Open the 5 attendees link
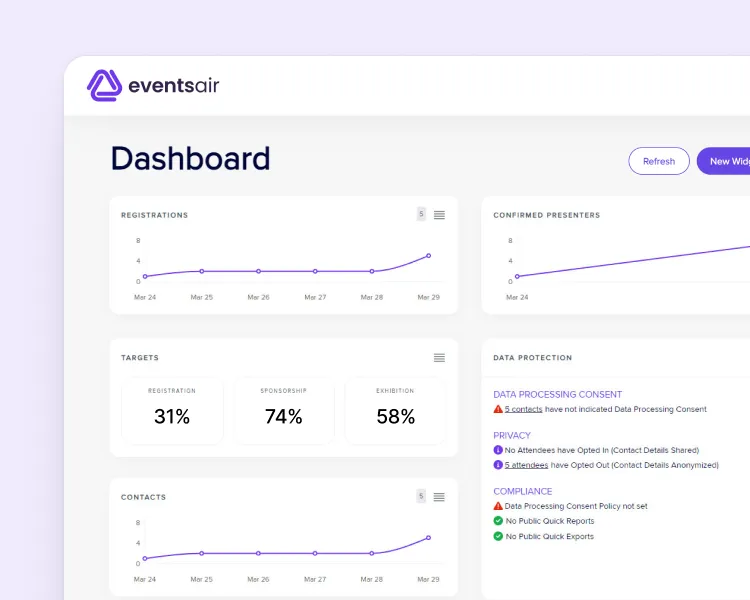 [x=526, y=465]
